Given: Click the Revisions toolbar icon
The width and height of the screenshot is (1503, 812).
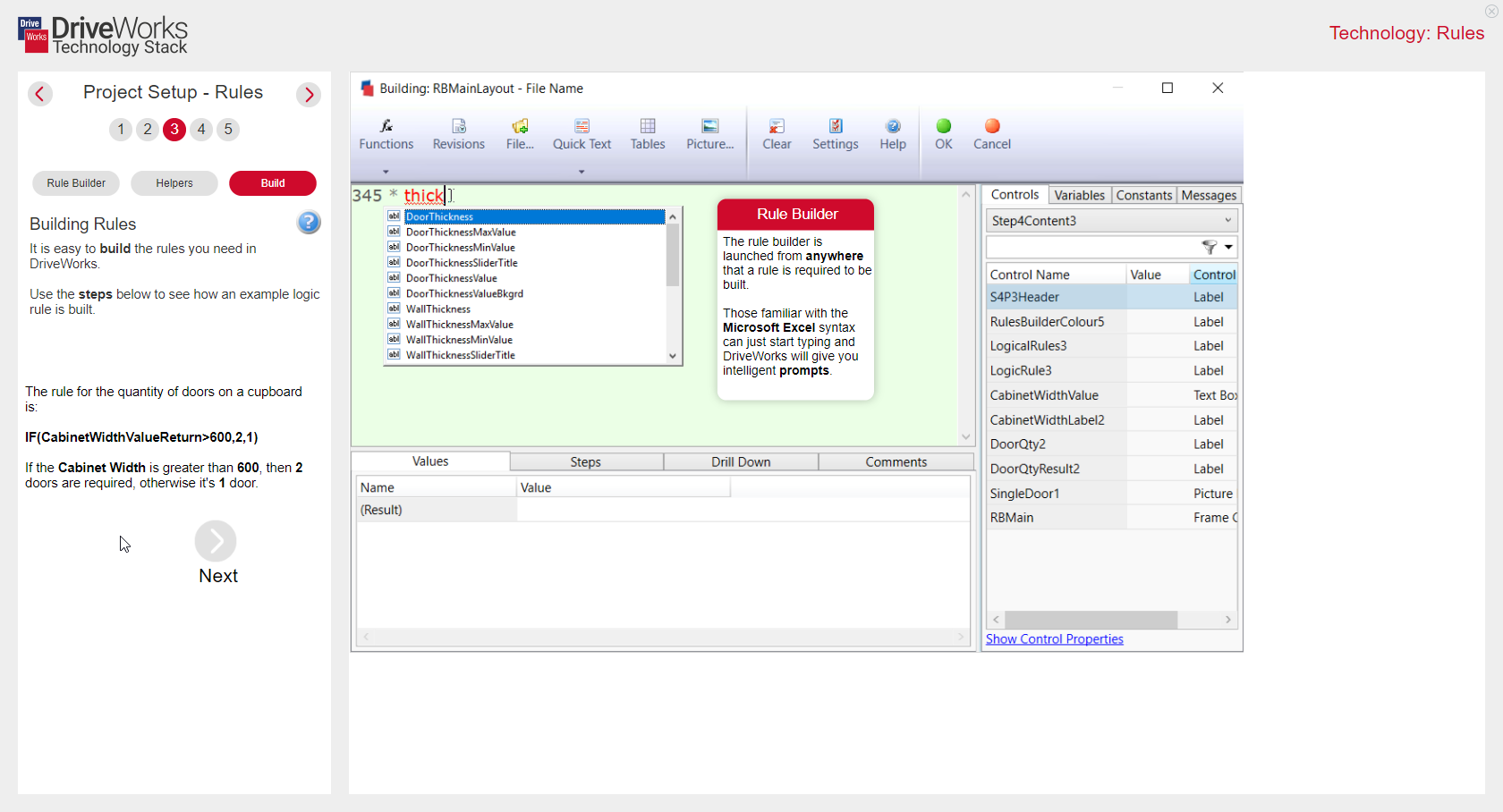Looking at the screenshot, I should click(x=458, y=134).
